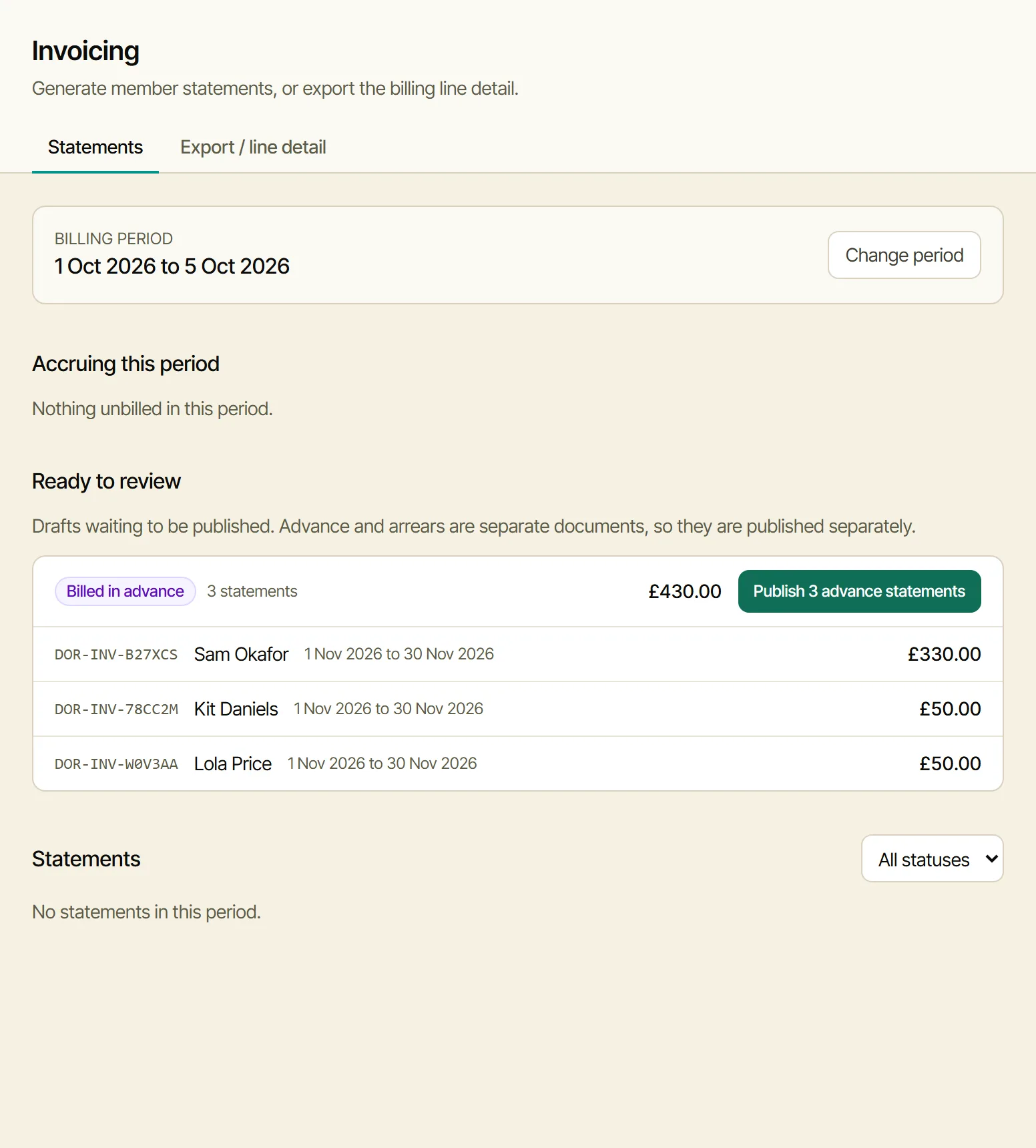Select member name Kit Daniels

pos(236,709)
